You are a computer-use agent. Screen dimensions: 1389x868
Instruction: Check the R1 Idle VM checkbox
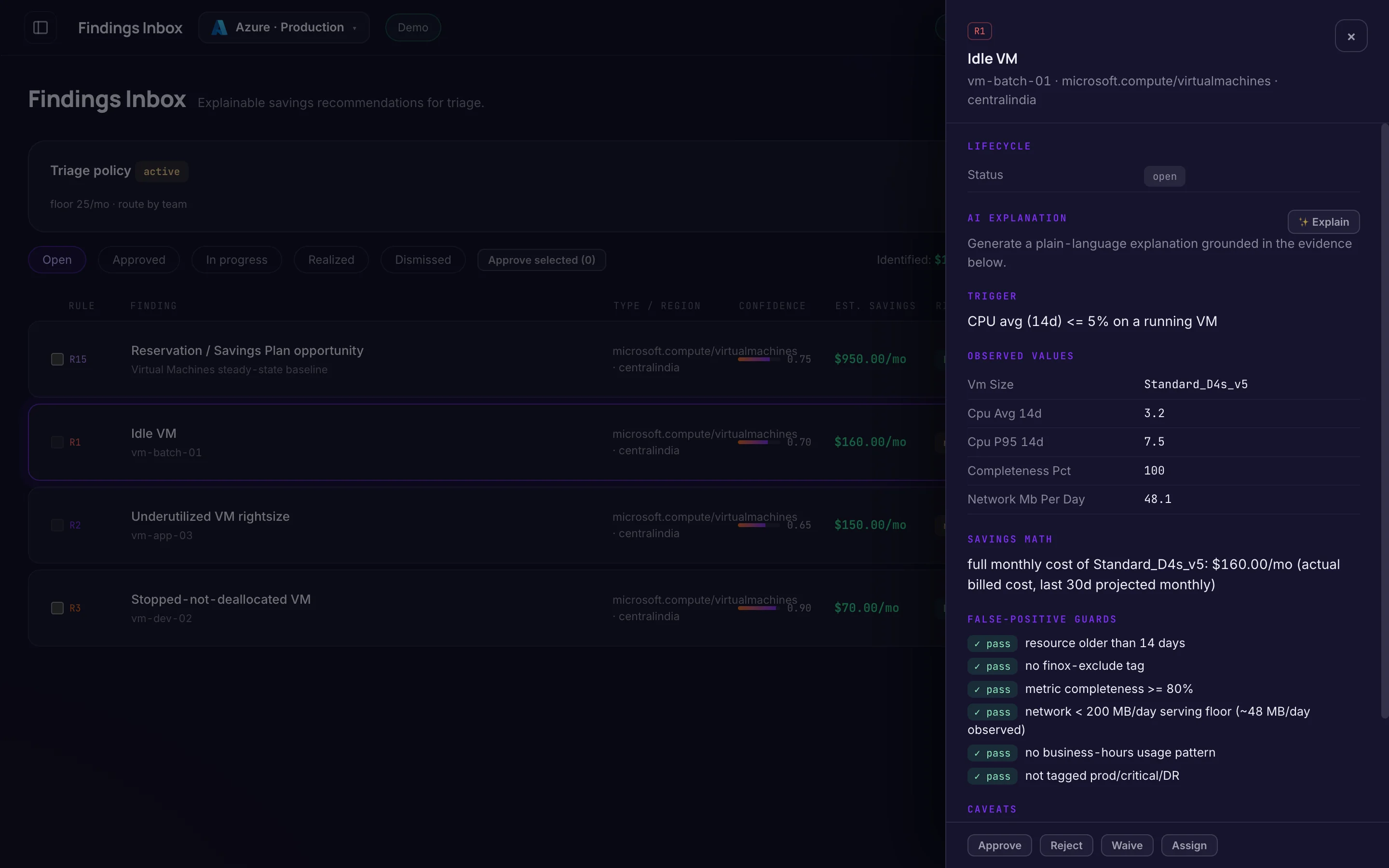tap(57, 443)
